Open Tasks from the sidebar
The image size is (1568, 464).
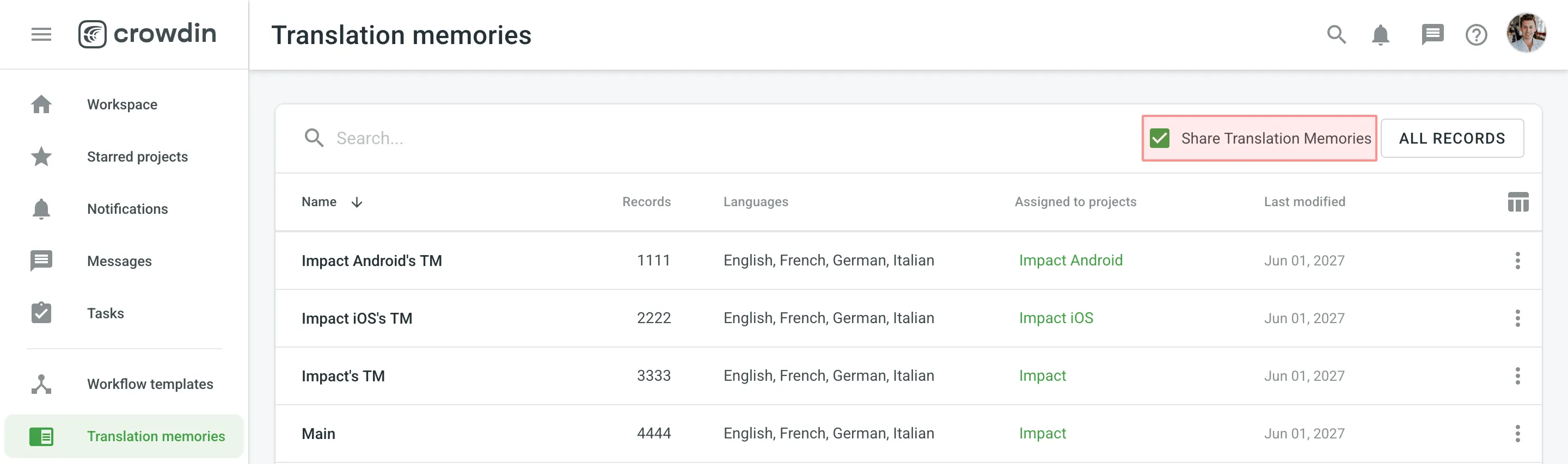105,314
